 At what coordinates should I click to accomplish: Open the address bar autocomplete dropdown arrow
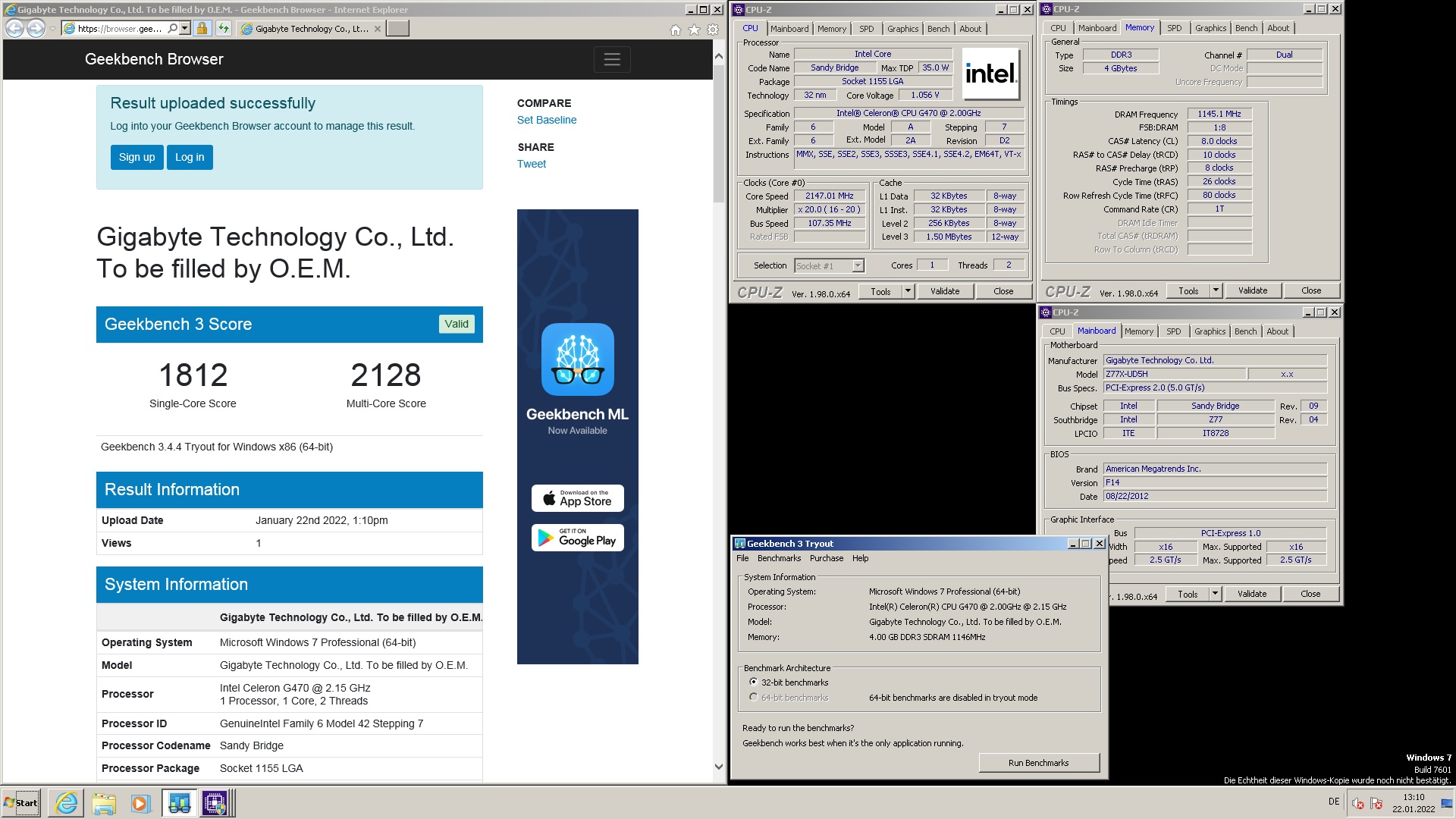[x=185, y=29]
